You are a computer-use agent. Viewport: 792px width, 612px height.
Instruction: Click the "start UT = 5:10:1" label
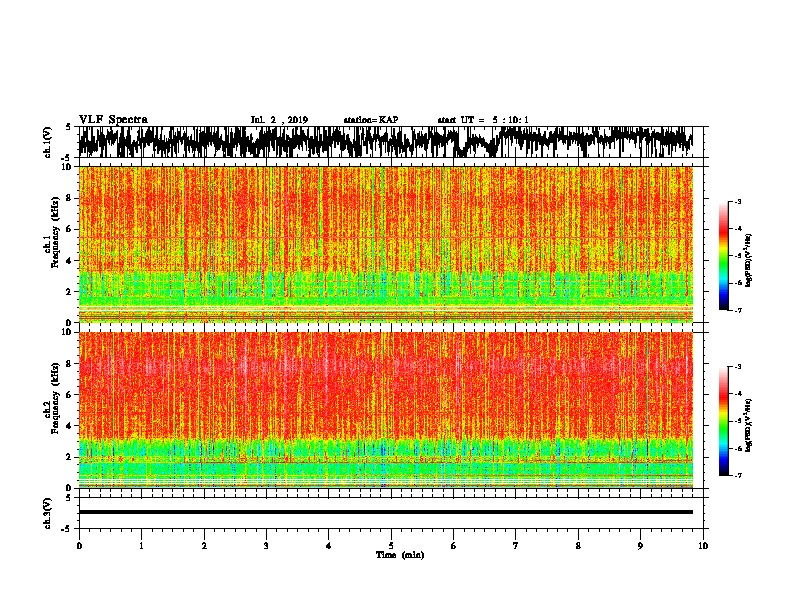pos(483,120)
